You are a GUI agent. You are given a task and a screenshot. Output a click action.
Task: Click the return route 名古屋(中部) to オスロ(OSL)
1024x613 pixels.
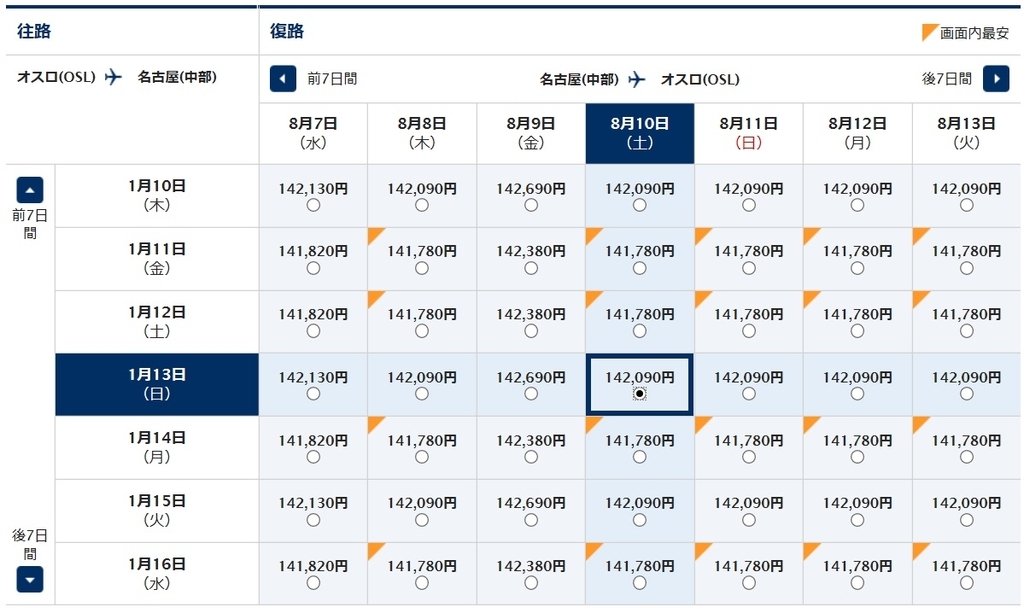(639, 80)
